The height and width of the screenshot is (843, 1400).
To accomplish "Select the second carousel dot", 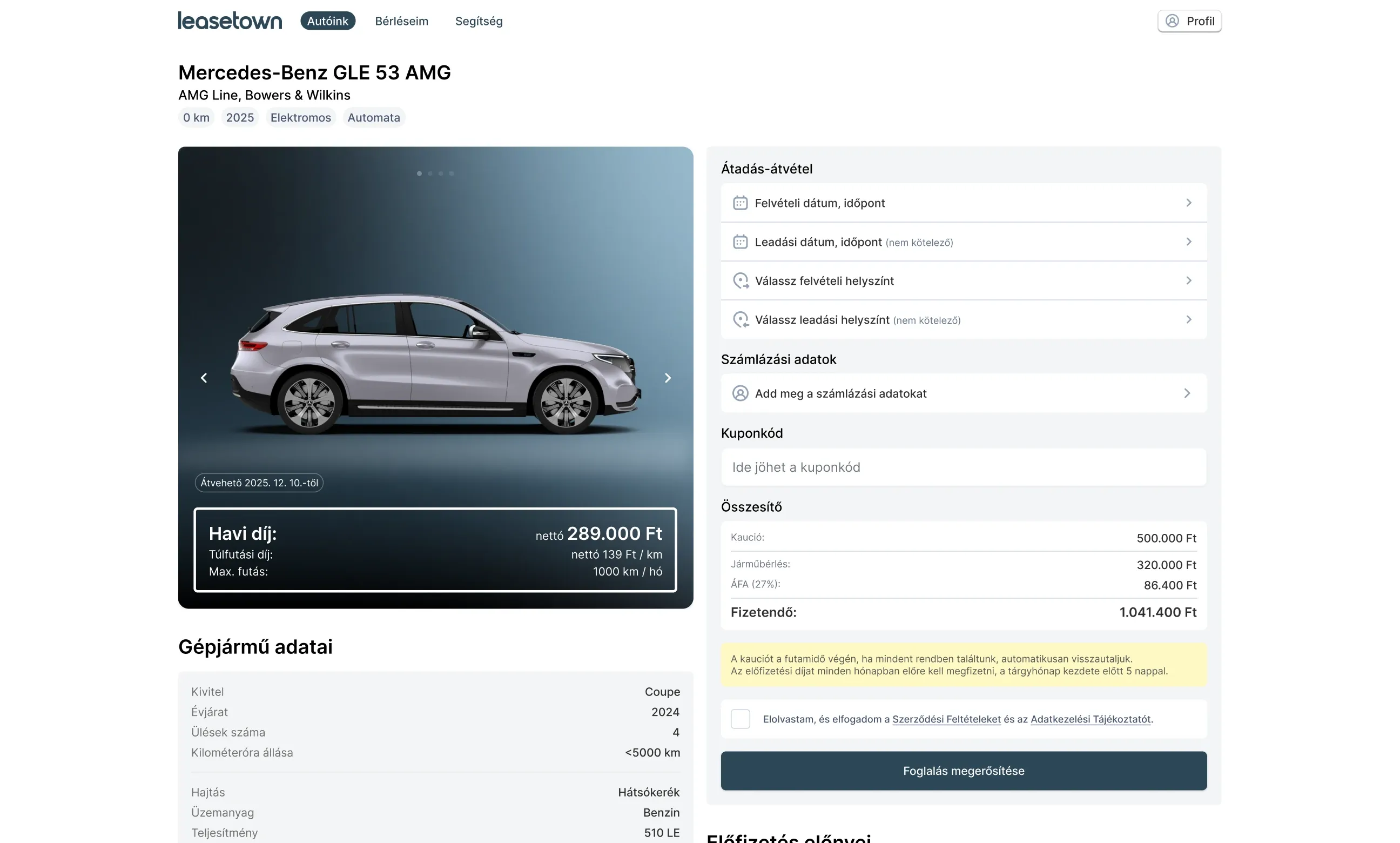I will (430, 173).
